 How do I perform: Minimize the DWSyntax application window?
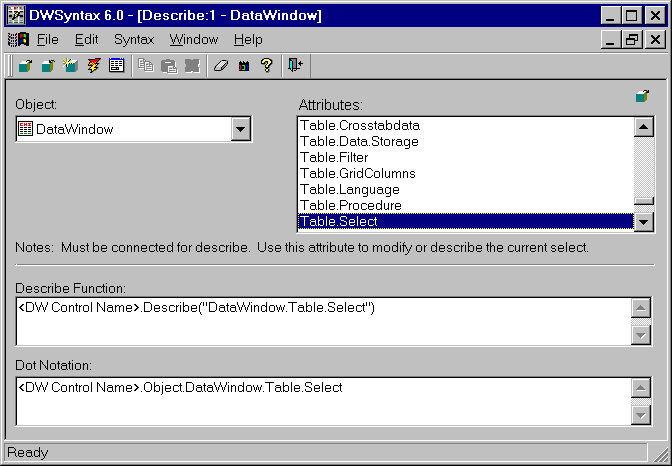click(x=610, y=16)
